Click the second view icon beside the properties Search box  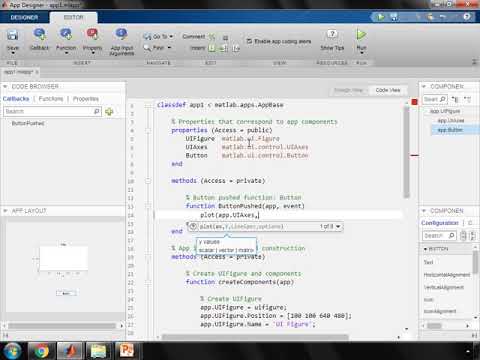(x=472, y=236)
